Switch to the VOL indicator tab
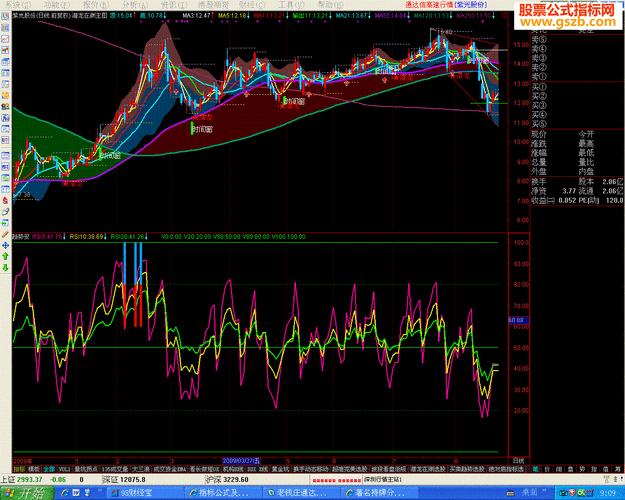 [x=64, y=469]
